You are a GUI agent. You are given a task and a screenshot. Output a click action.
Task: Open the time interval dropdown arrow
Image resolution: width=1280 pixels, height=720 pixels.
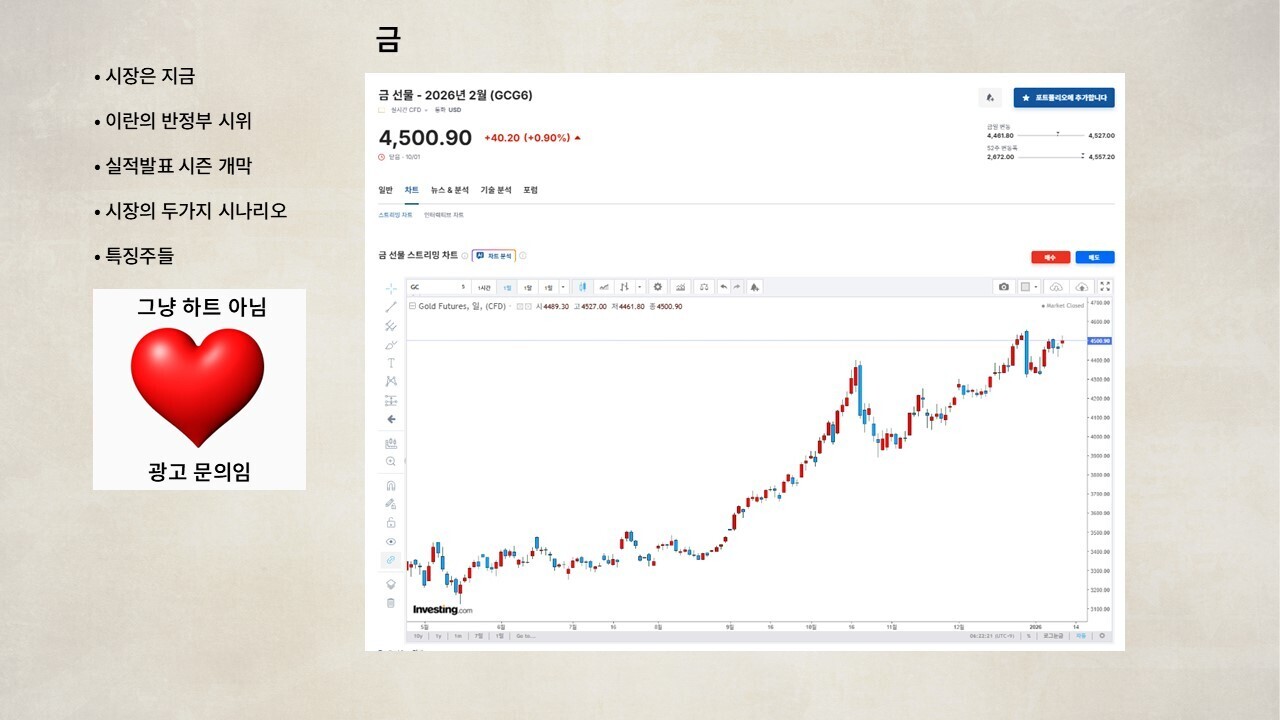point(564,287)
